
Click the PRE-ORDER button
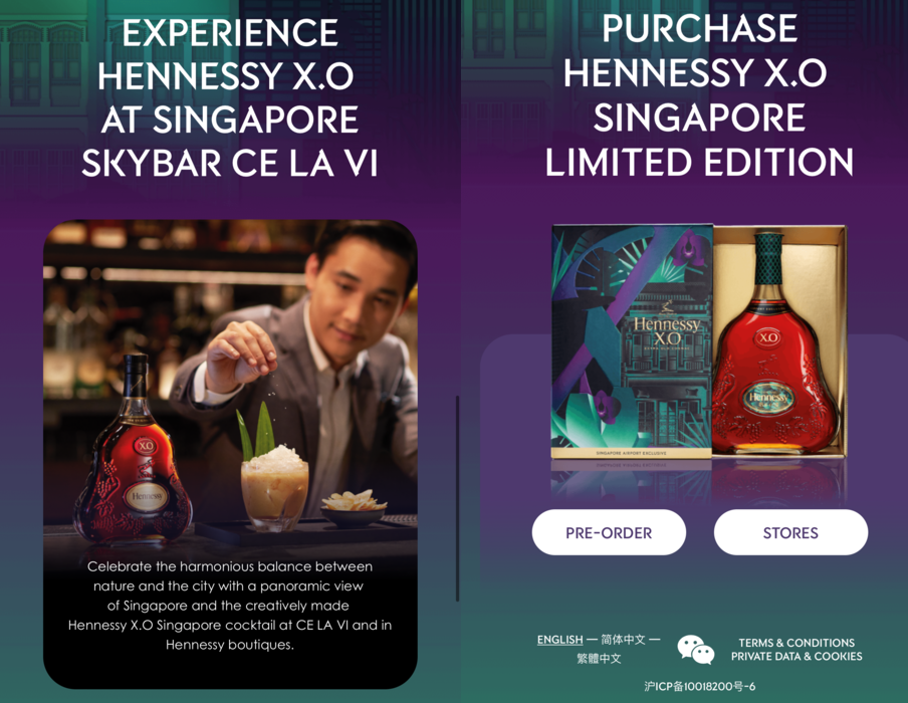tap(609, 532)
